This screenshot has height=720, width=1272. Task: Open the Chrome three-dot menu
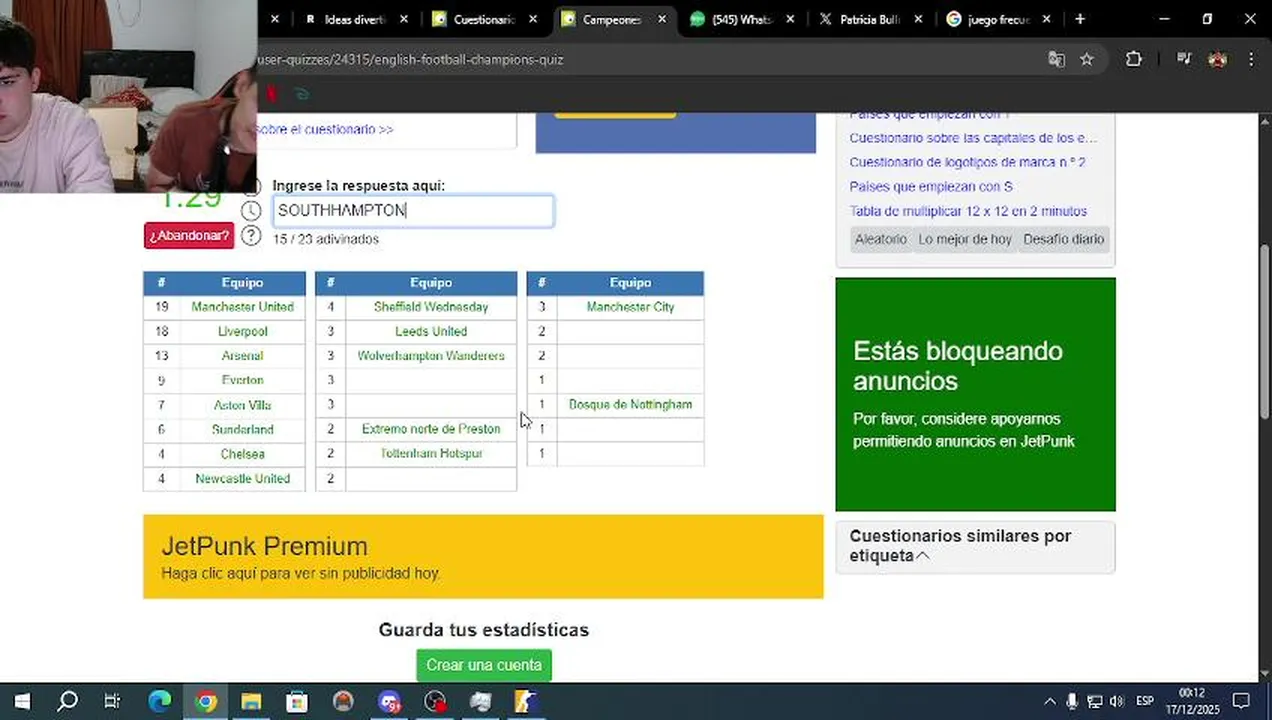1251,59
